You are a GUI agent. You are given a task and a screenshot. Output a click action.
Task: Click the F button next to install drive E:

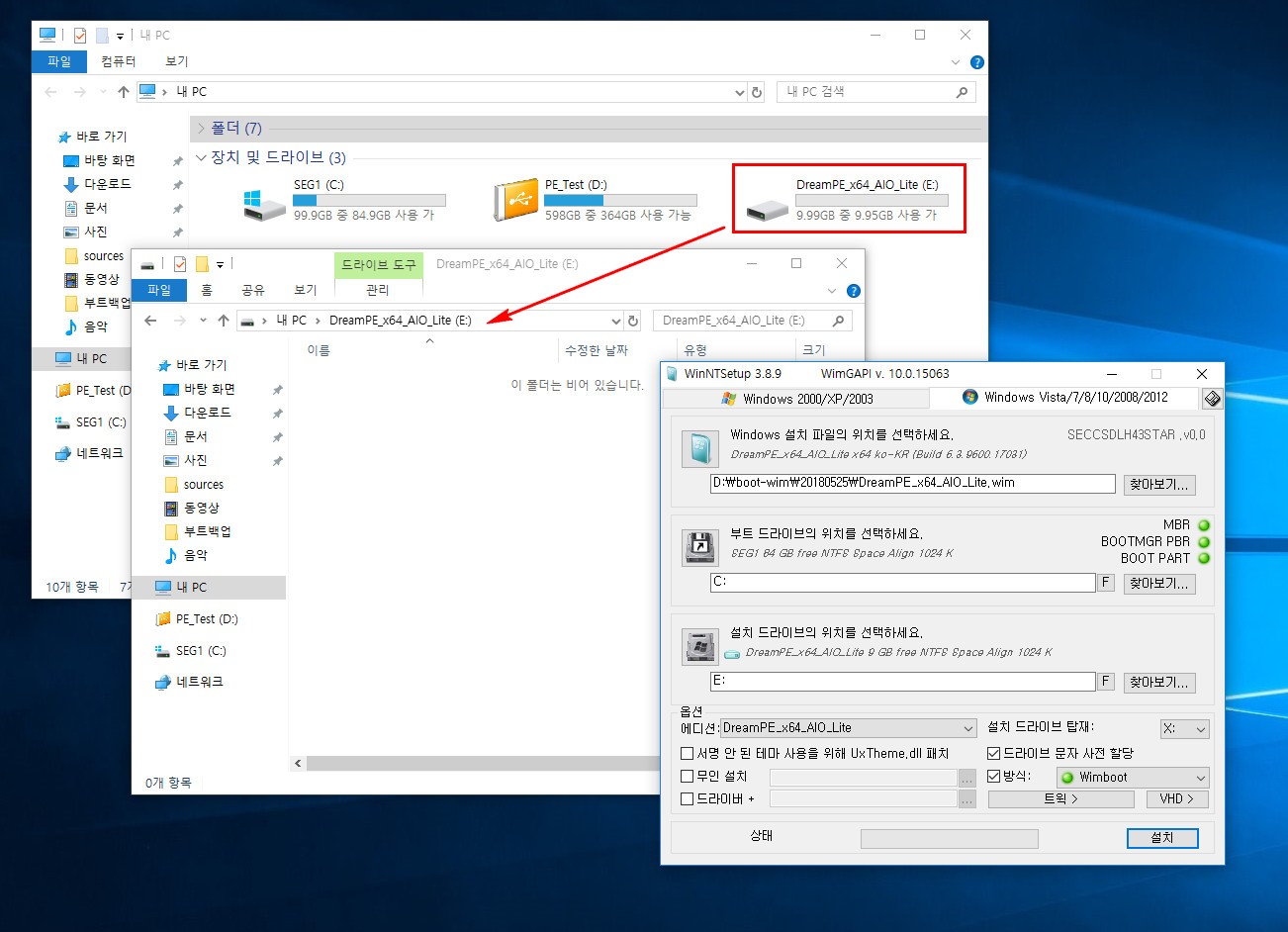click(x=1106, y=681)
